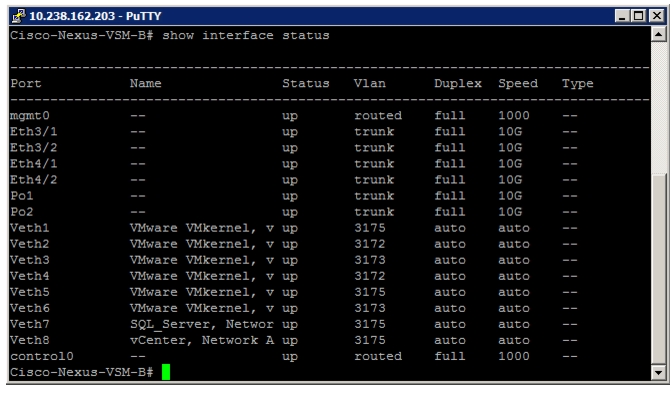Click the Eth3/1 port entry
672x413 pixels.
(34, 132)
